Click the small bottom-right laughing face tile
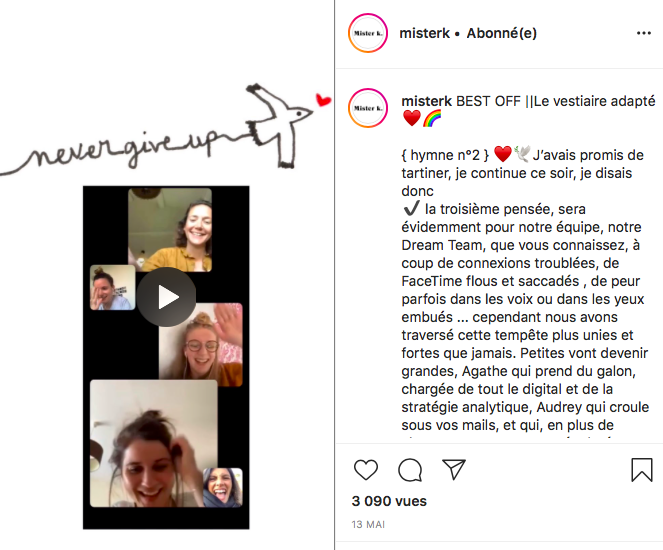Viewport: 663px width, 550px height. tap(223, 487)
